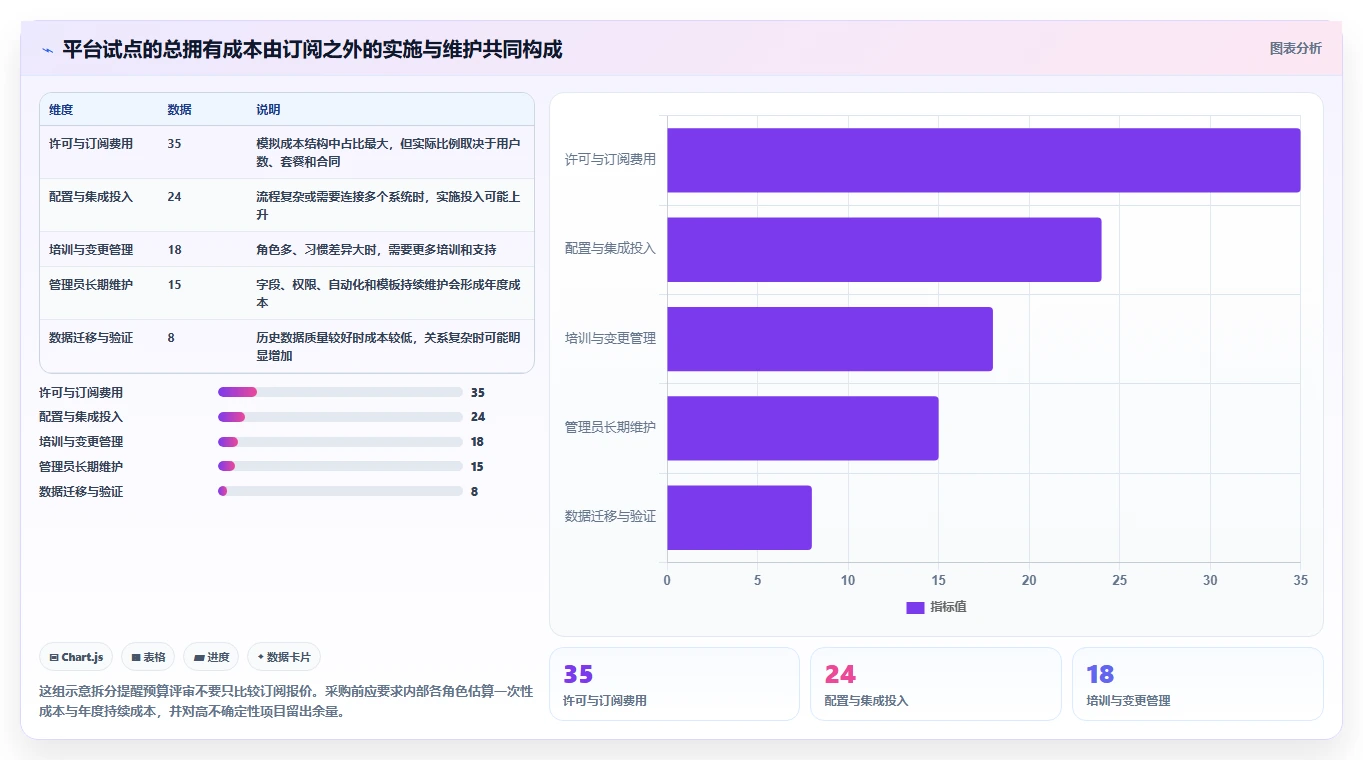Image resolution: width=1363 pixels, height=760 pixels.
Task: Click the value 35 in the table
Action: (175, 144)
